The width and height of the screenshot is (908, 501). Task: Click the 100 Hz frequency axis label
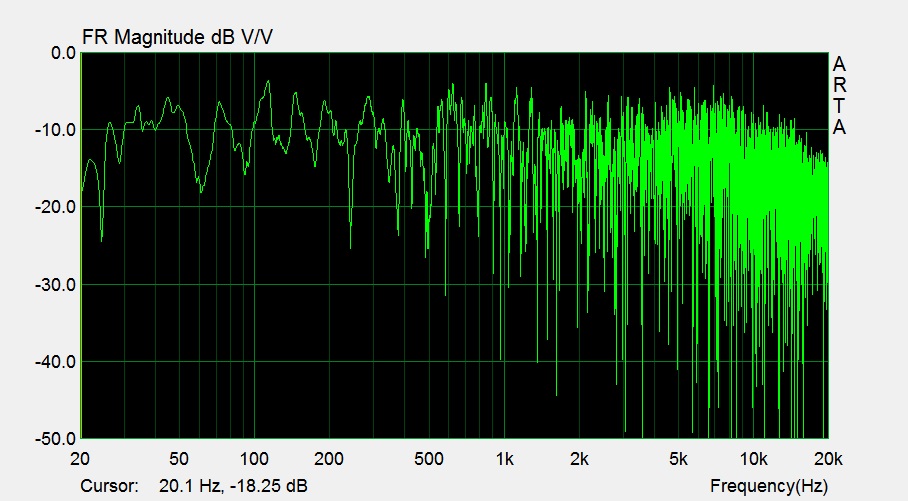254,459
